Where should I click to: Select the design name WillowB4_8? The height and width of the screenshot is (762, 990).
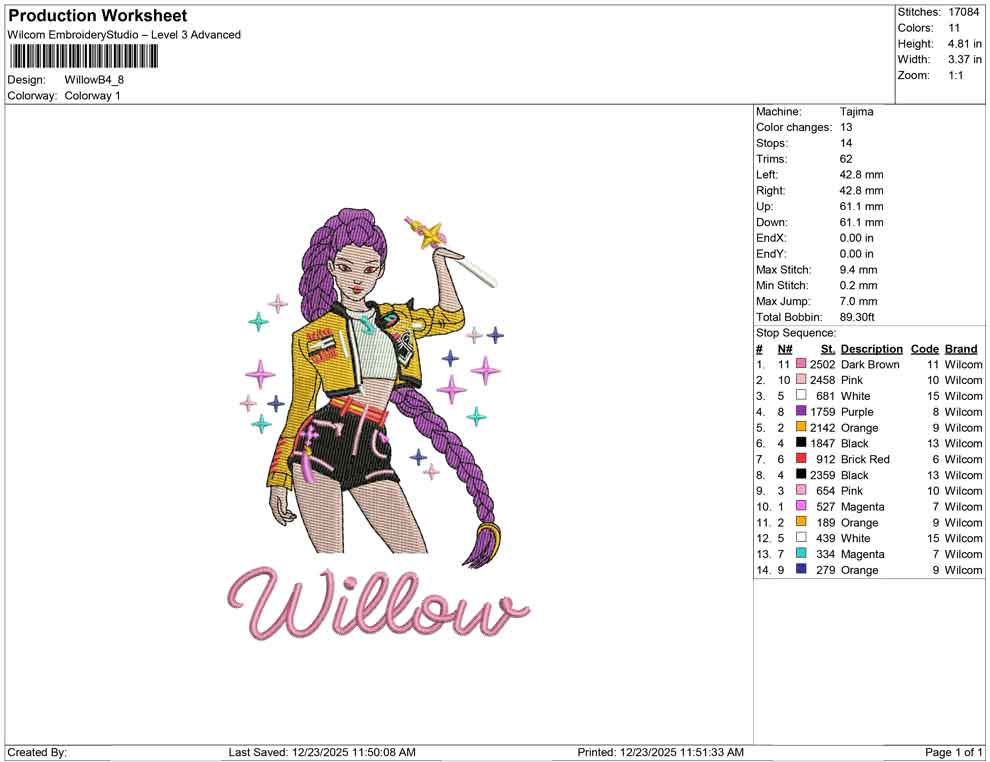point(96,80)
